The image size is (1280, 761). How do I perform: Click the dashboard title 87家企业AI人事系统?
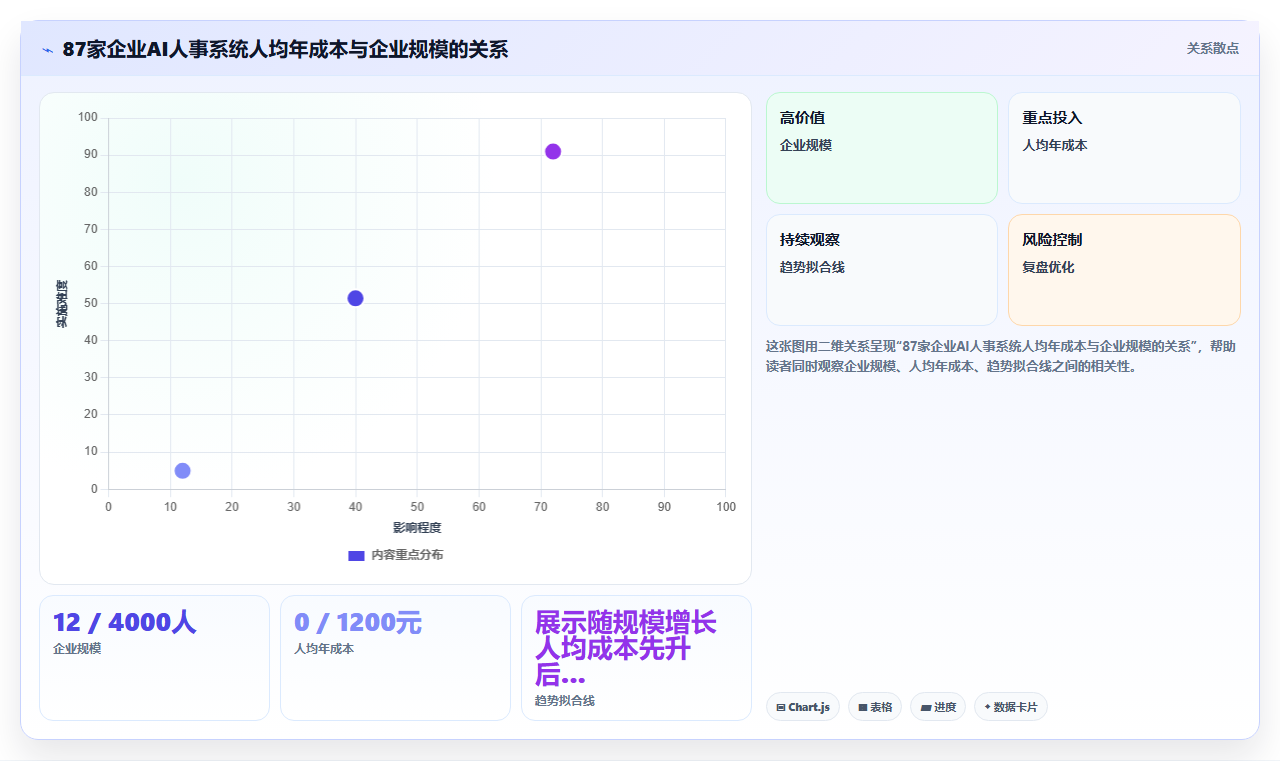(x=285, y=49)
